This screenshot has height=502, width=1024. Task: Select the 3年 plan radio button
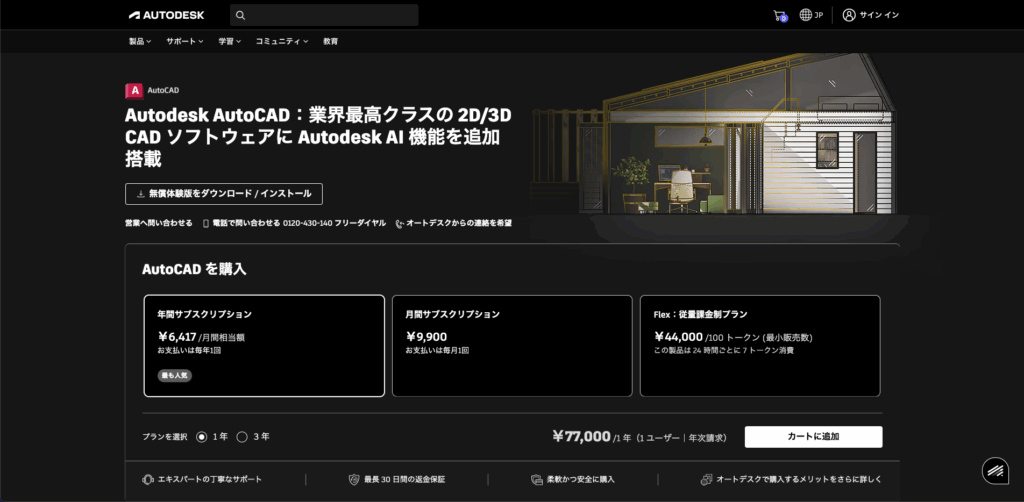[242, 437]
